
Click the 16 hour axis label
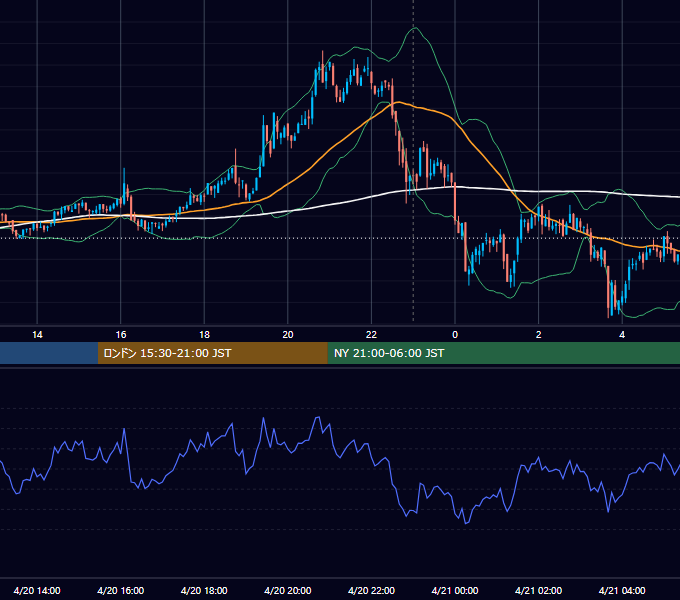click(x=121, y=335)
